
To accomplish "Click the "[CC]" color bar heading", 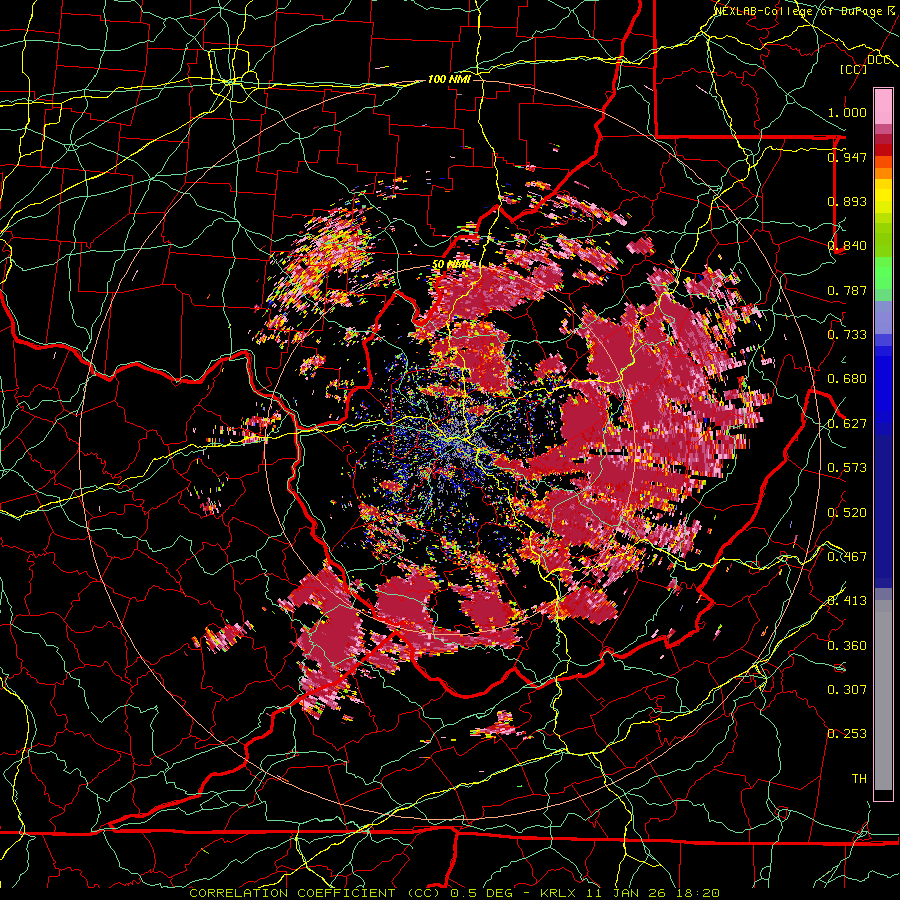I will (x=854, y=69).
